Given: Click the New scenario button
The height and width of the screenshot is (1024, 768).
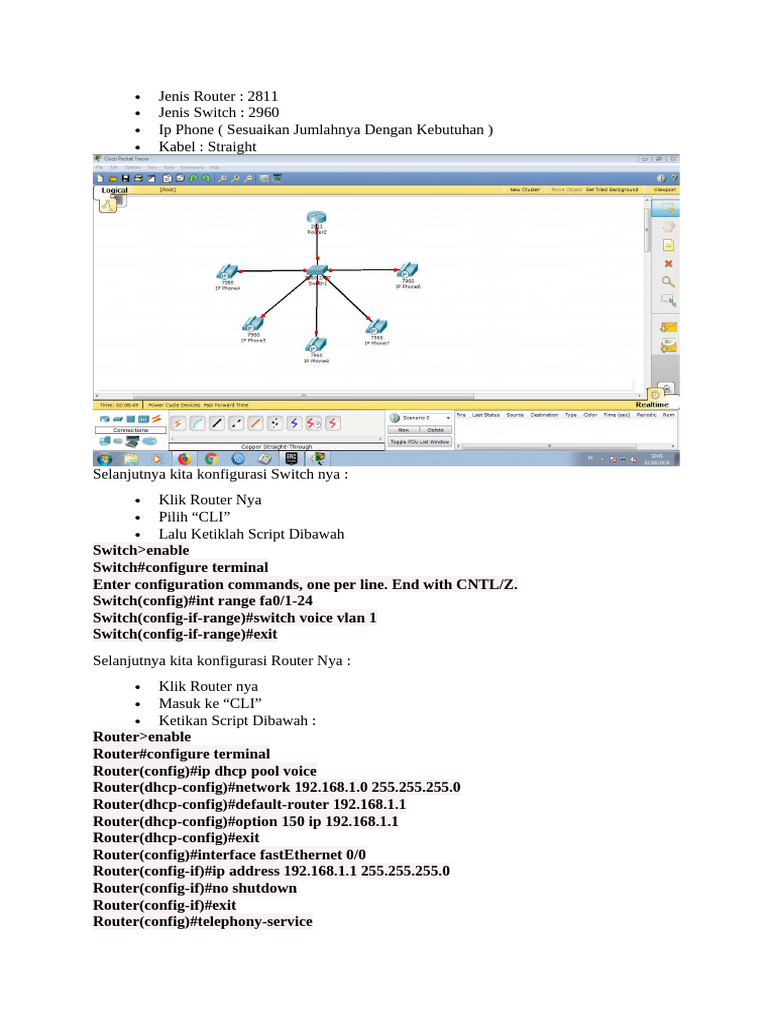Looking at the screenshot, I should coord(404,430).
